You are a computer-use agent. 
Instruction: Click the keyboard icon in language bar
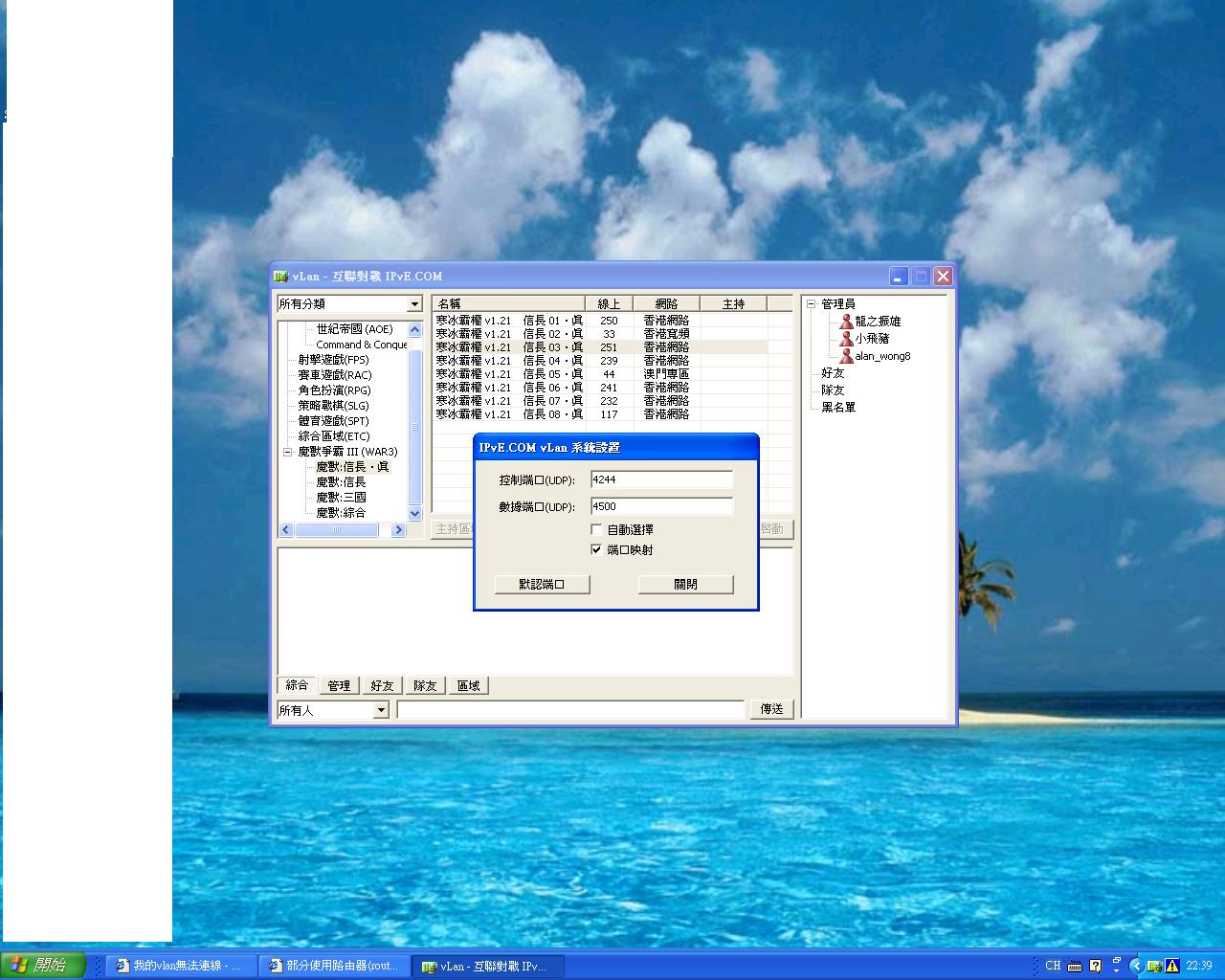pyautogui.click(x=1075, y=966)
